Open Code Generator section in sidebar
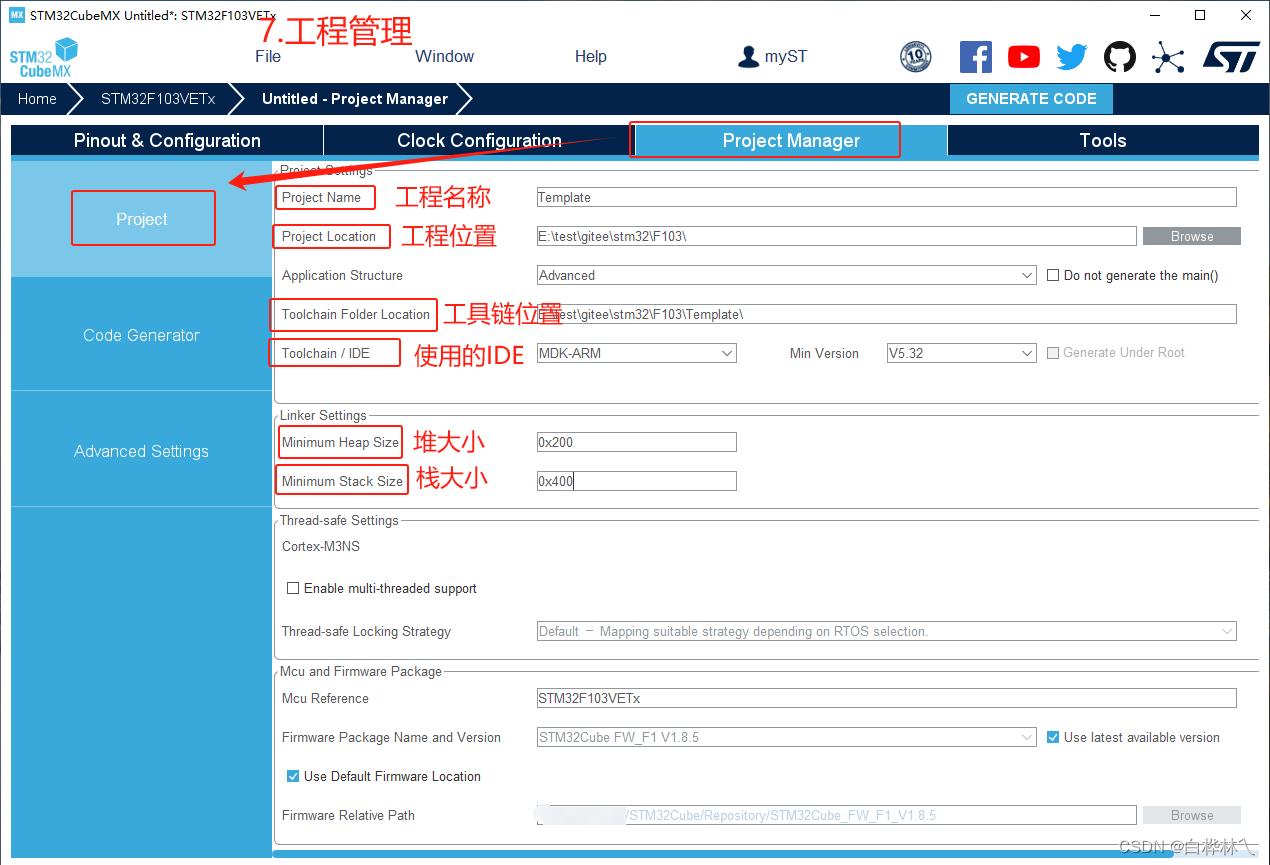Viewport: 1270px width, 865px height. coord(142,335)
